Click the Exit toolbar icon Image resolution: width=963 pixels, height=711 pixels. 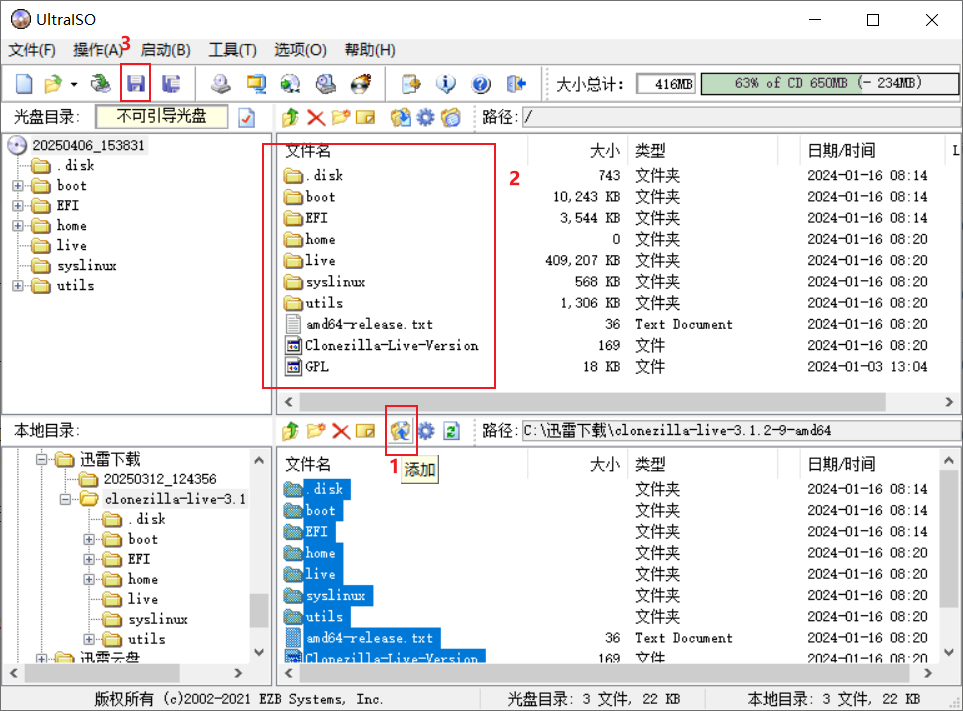[516, 84]
